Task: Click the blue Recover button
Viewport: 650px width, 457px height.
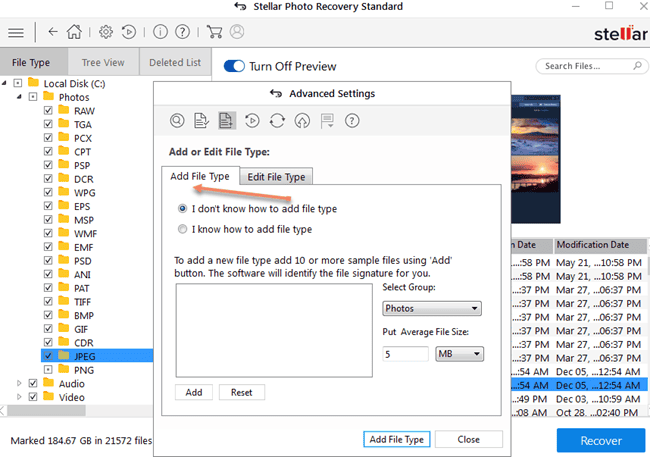Action: [601, 440]
